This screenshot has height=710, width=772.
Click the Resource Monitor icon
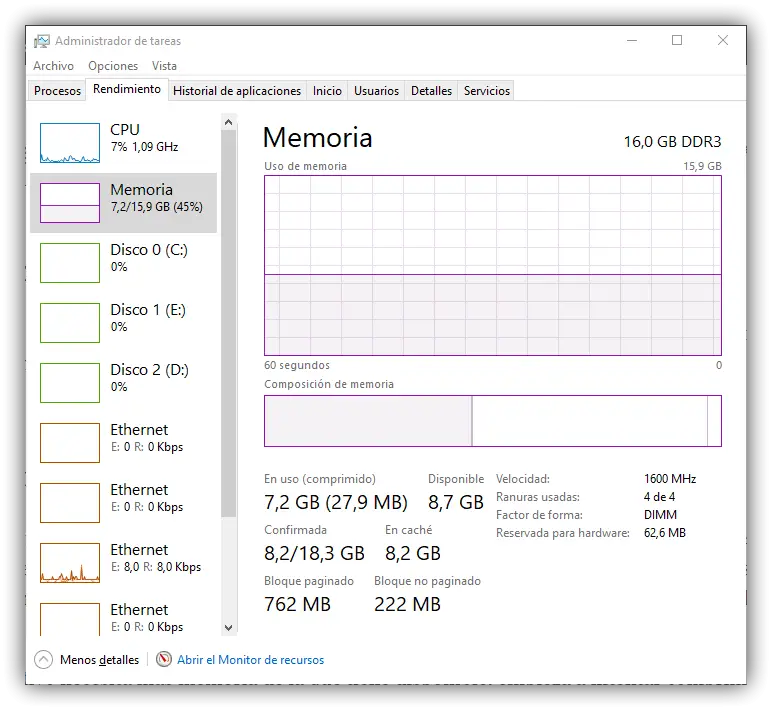164,660
